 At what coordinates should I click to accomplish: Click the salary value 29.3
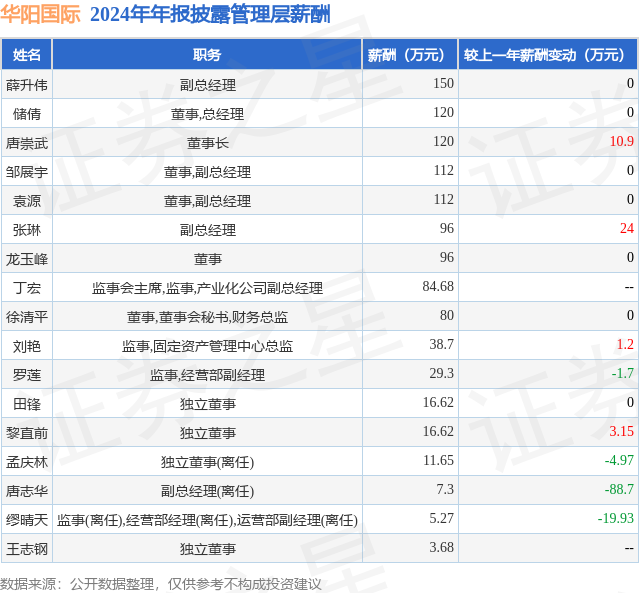[x=441, y=373]
